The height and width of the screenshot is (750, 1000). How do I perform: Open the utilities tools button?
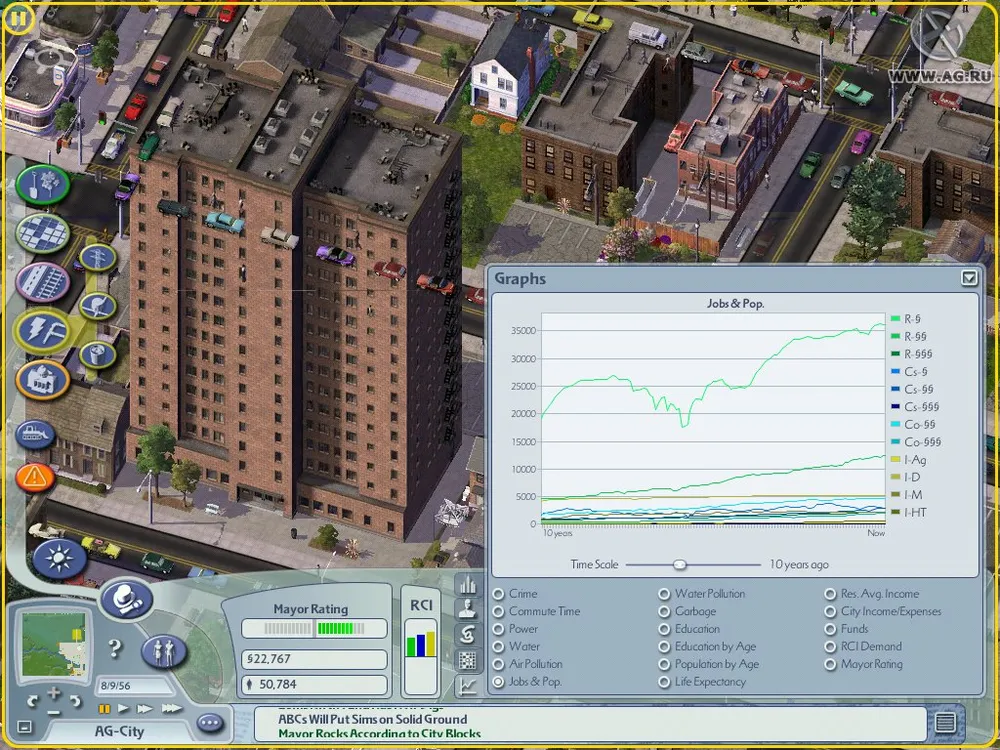[x=42, y=331]
